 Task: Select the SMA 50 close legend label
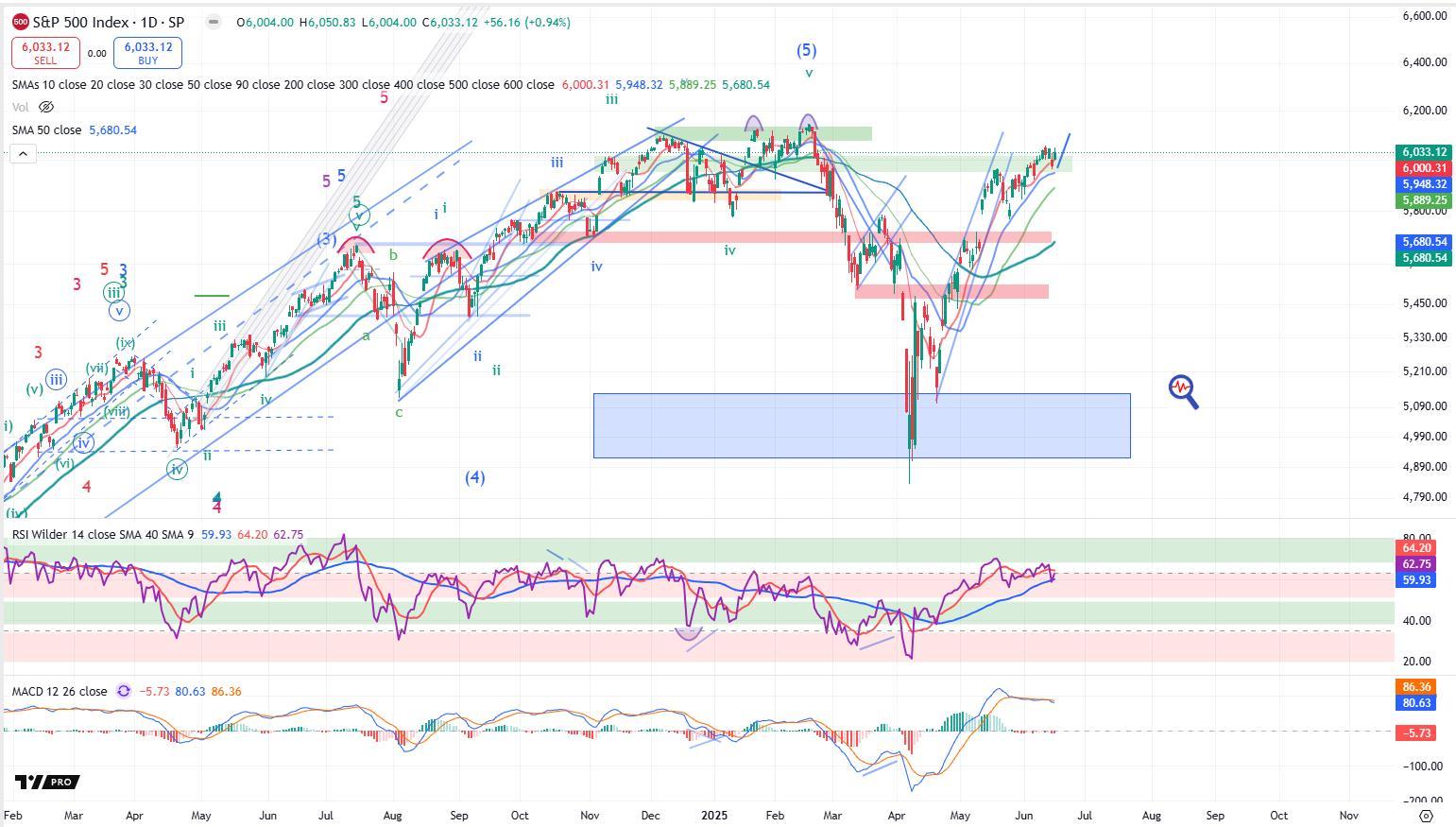pyautogui.click(x=46, y=129)
